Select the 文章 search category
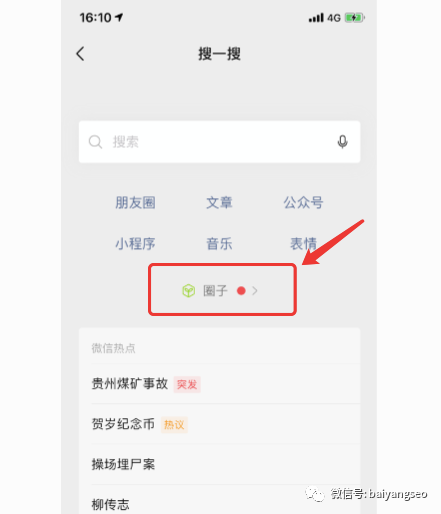 (x=219, y=202)
